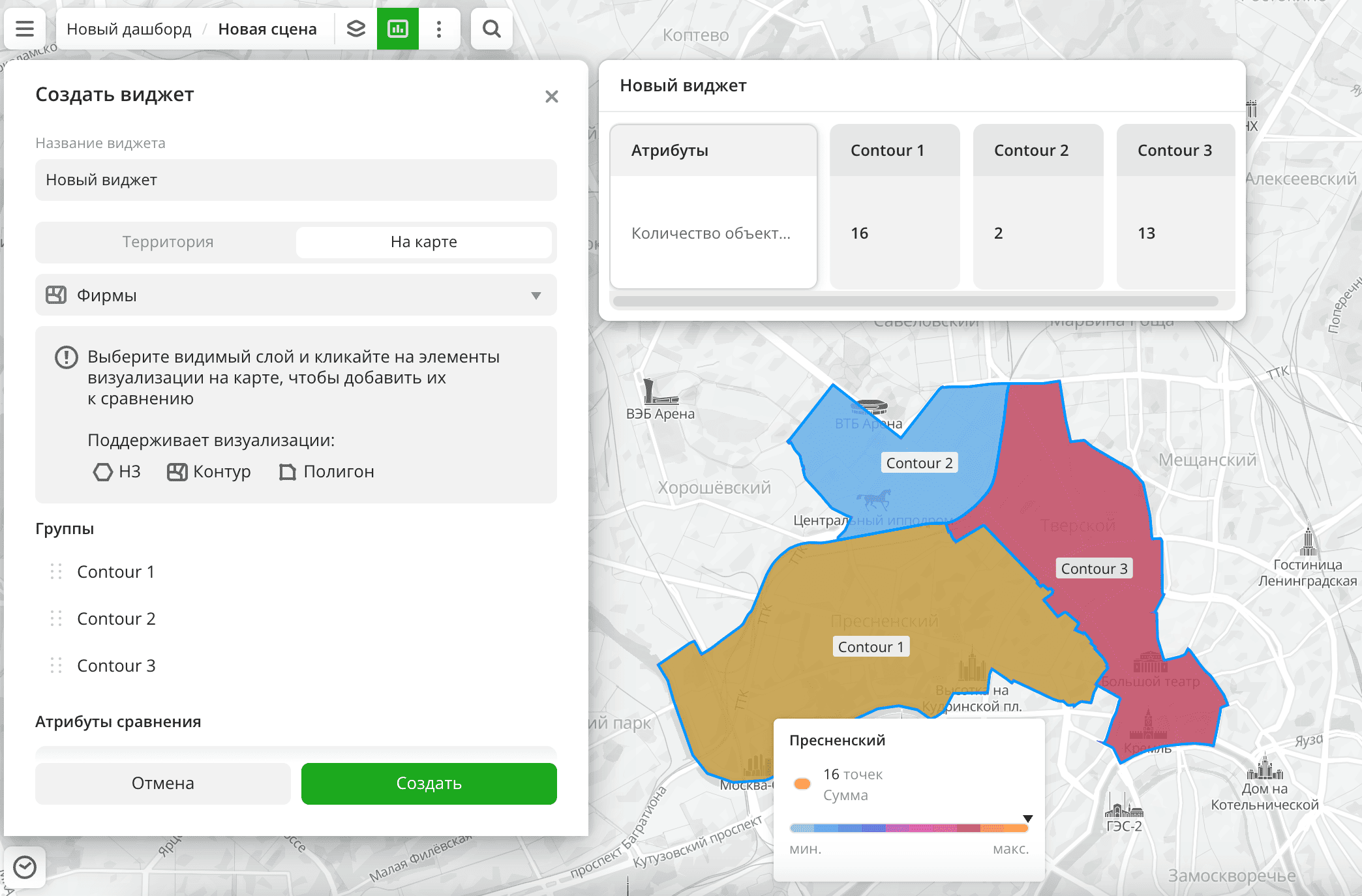Click the legend black triangle marker

[1027, 818]
